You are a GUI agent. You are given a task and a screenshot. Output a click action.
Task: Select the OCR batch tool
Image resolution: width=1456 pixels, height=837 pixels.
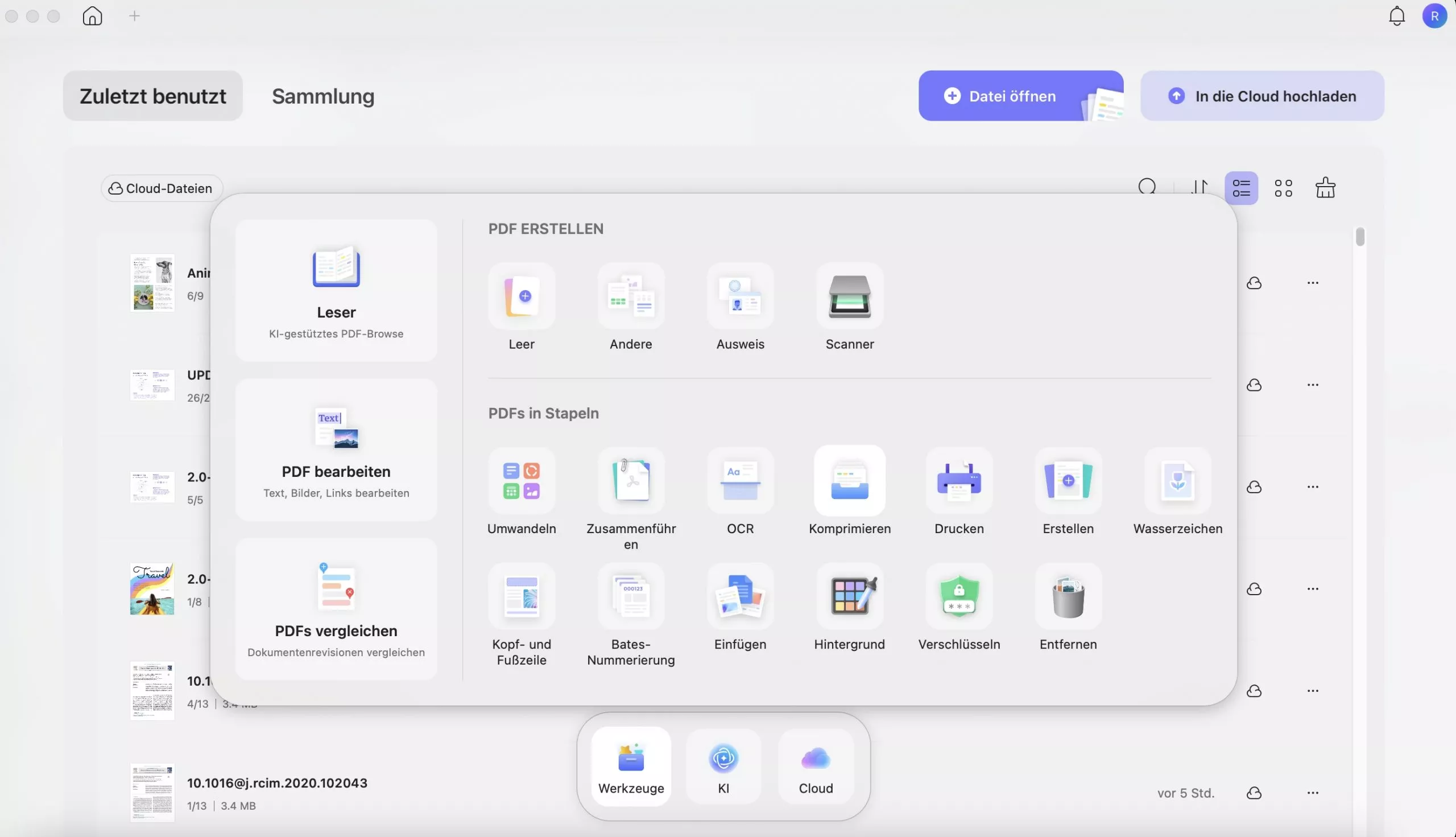pyautogui.click(x=740, y=481)
